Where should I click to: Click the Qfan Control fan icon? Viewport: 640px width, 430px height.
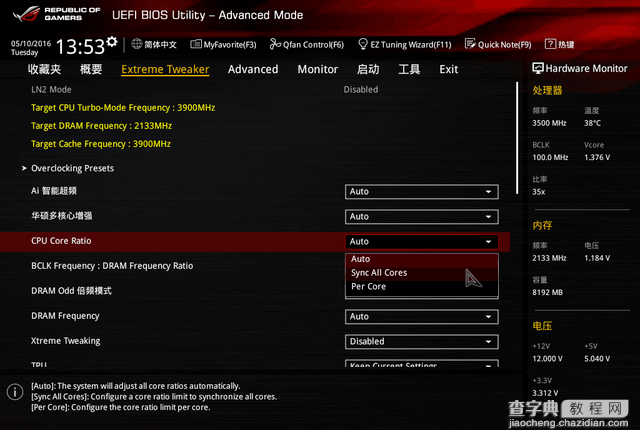275,44
